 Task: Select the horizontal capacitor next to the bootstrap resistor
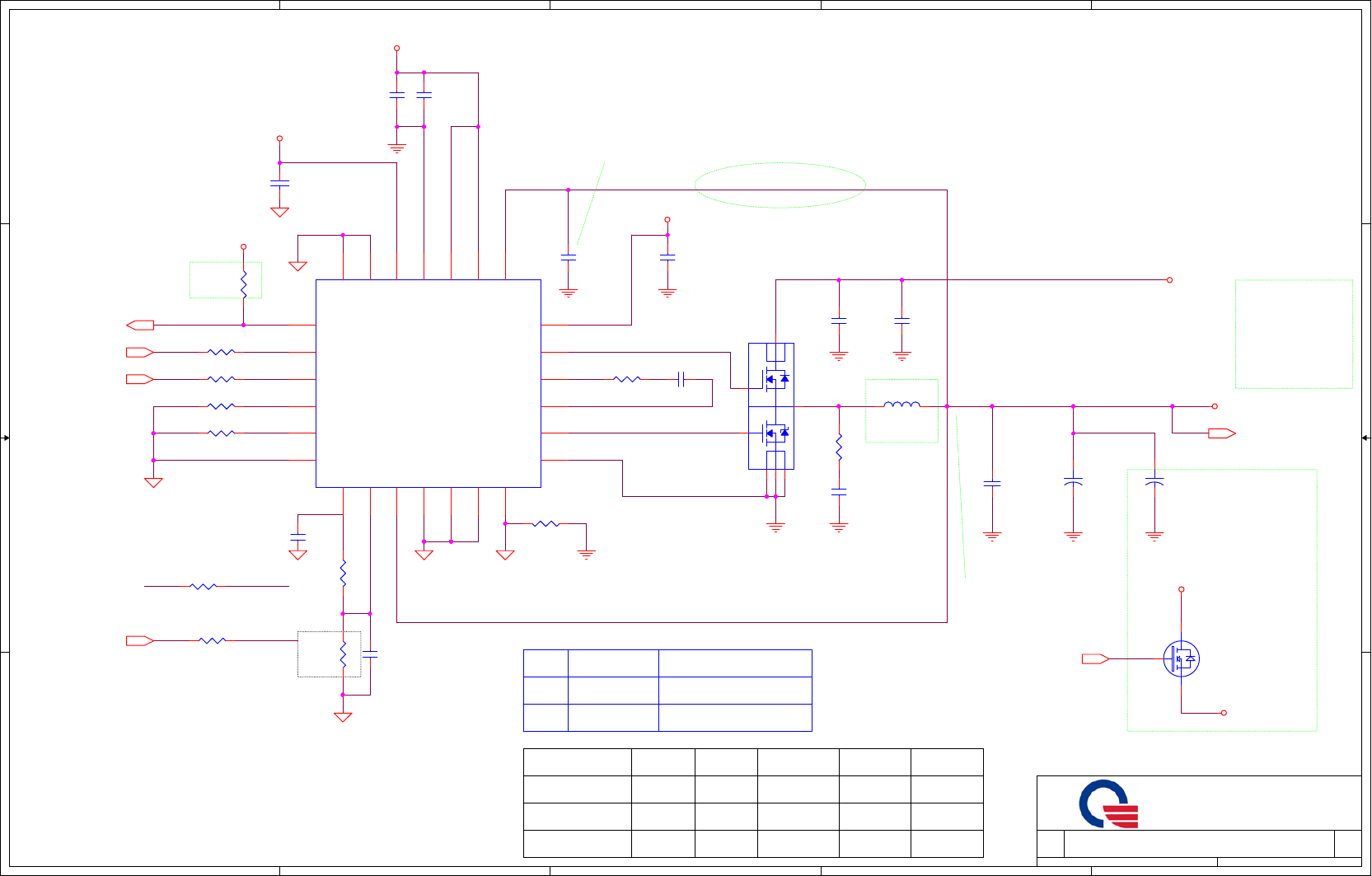tap(681, 379)
